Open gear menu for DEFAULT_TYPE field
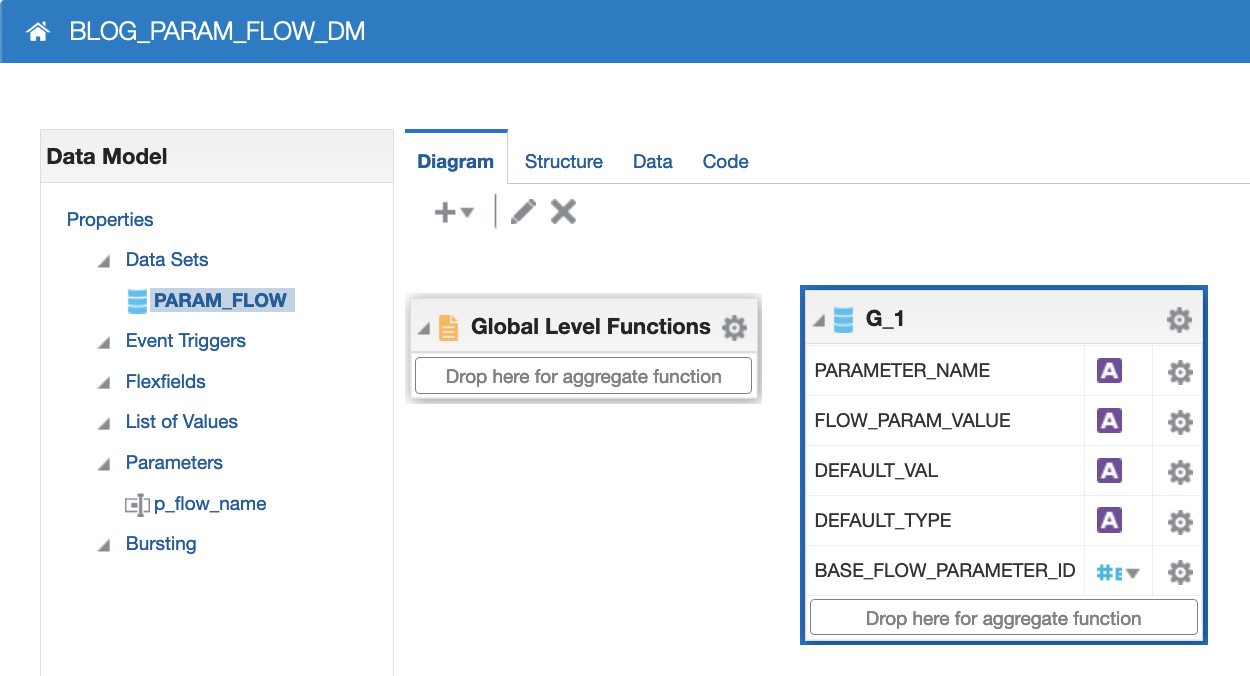The width and height of the screenshot is (1250, 676). (x=1180, y=521)
